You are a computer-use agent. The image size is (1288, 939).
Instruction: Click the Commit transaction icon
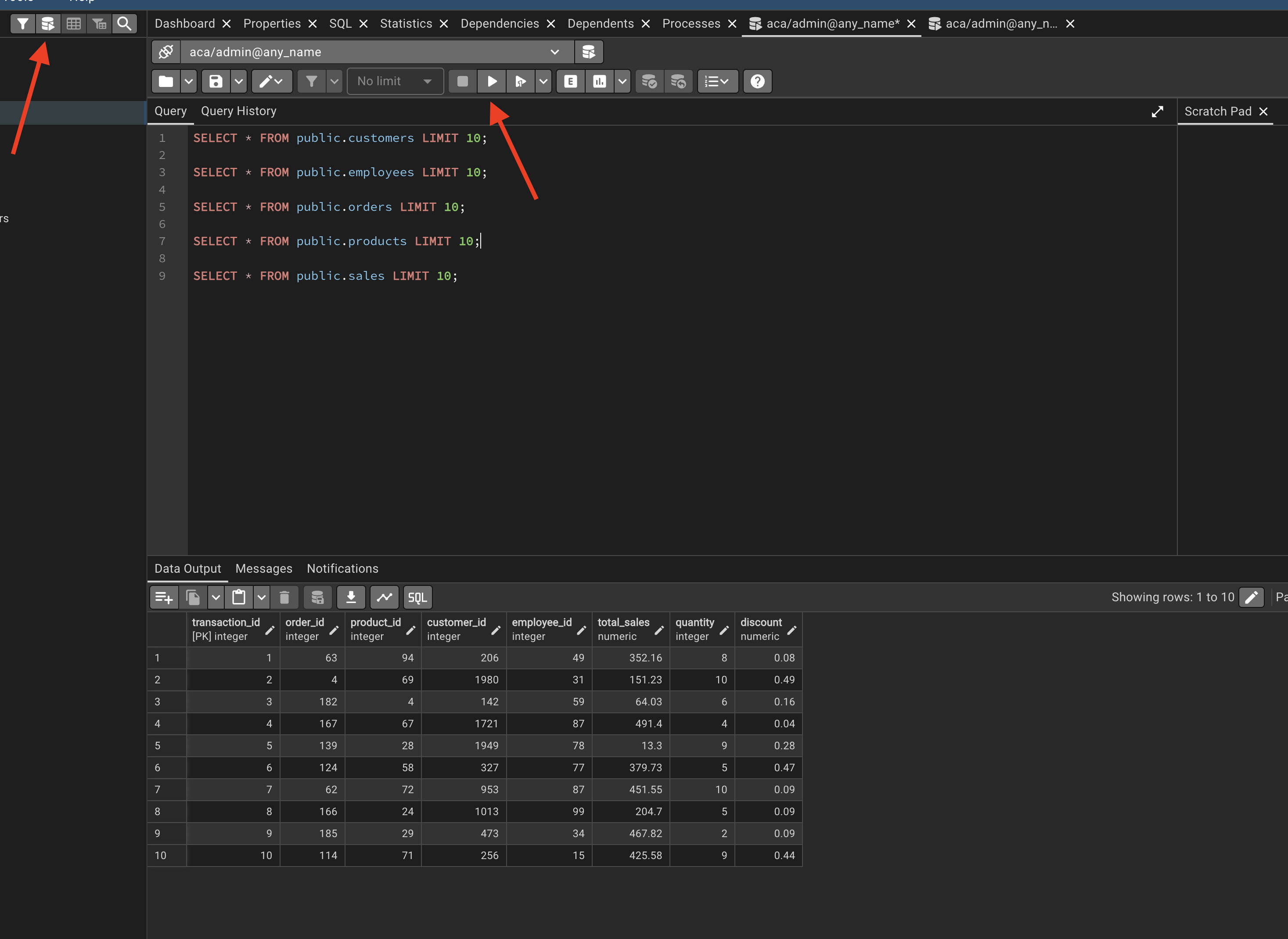pyautogui.click(x=649, y=81)
